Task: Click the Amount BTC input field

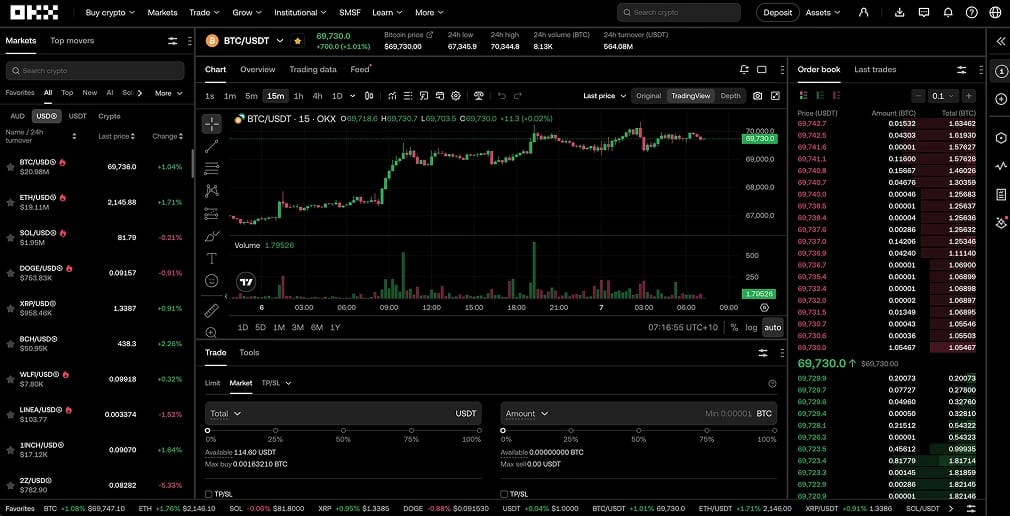Action: 639,414
